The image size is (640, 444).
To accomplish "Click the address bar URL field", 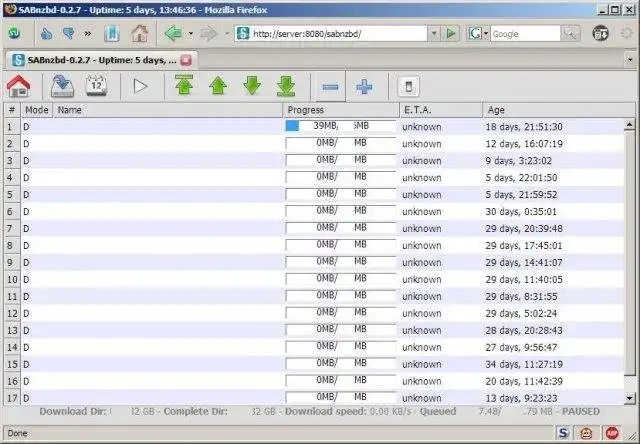I will pos(331,34).
